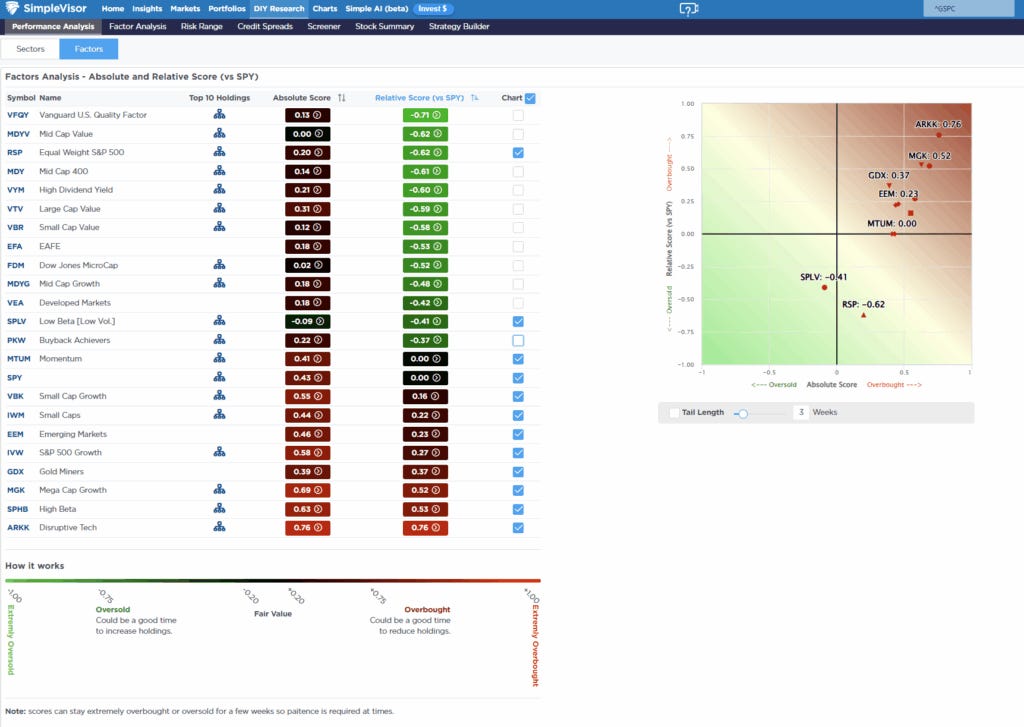Click the notification bell icon
The image size is (1024, 727).
689,8
